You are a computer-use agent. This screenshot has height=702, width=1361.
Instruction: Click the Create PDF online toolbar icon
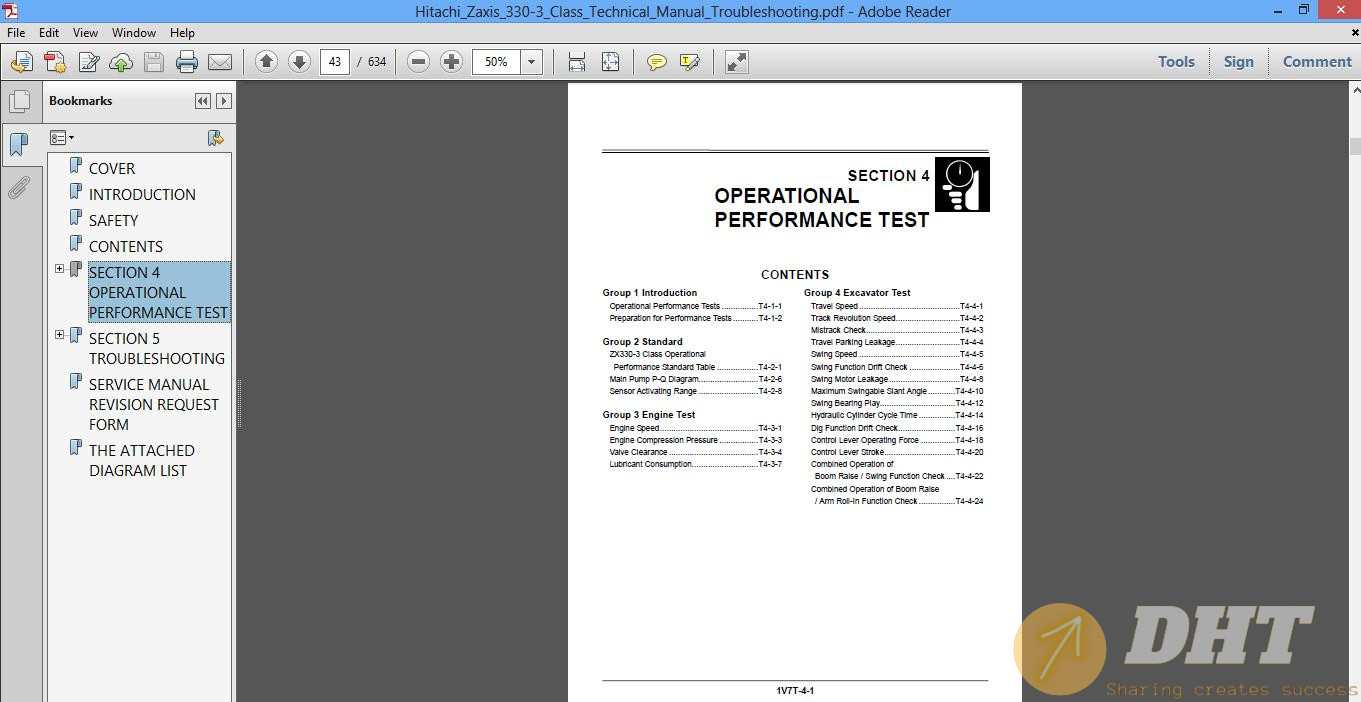point(21,62)
